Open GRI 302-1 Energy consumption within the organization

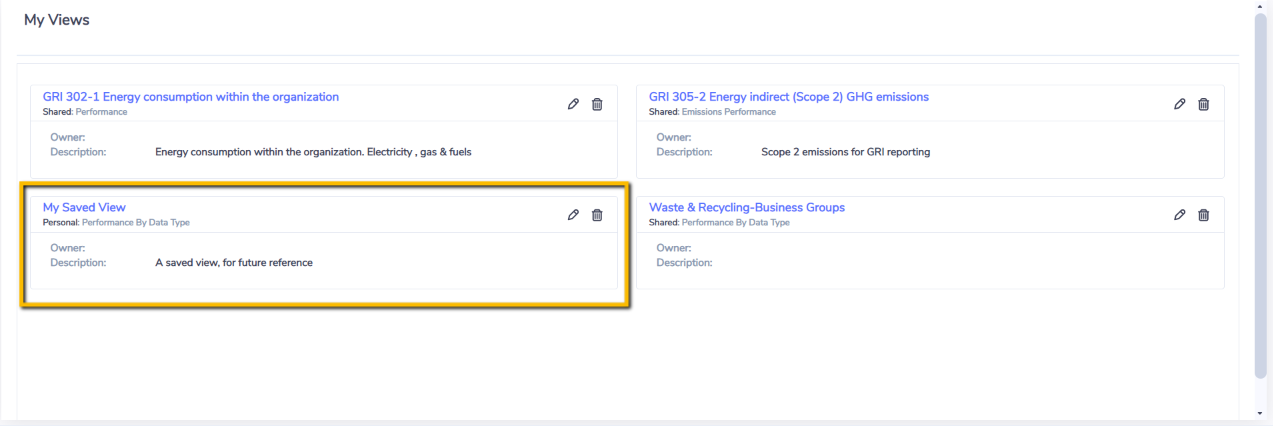191,97
